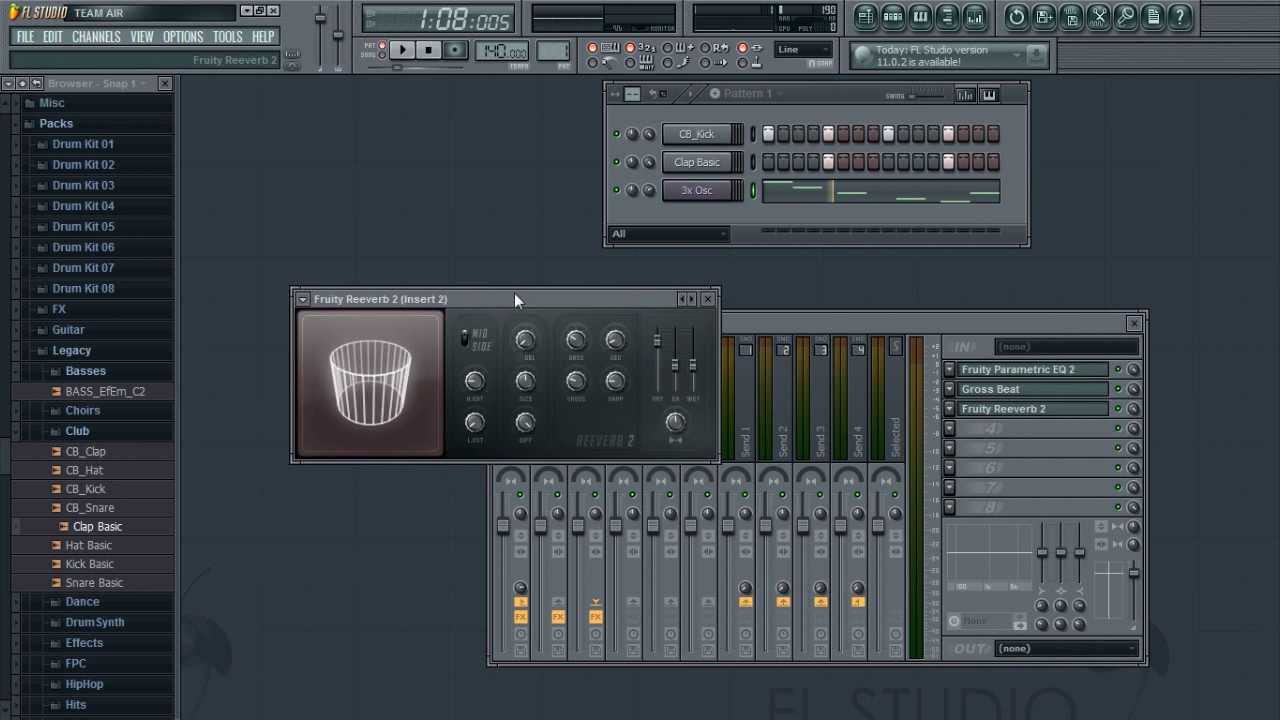This screenshot has height=720, width=1280.
Task: Toggle Fruity Reeverb 2 effect slot LED
Action: [x=1118, y=409]
